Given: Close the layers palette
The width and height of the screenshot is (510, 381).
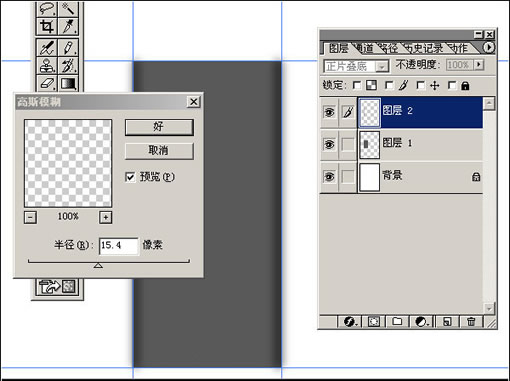Looking at the screenshot, I should click(489, 34).
